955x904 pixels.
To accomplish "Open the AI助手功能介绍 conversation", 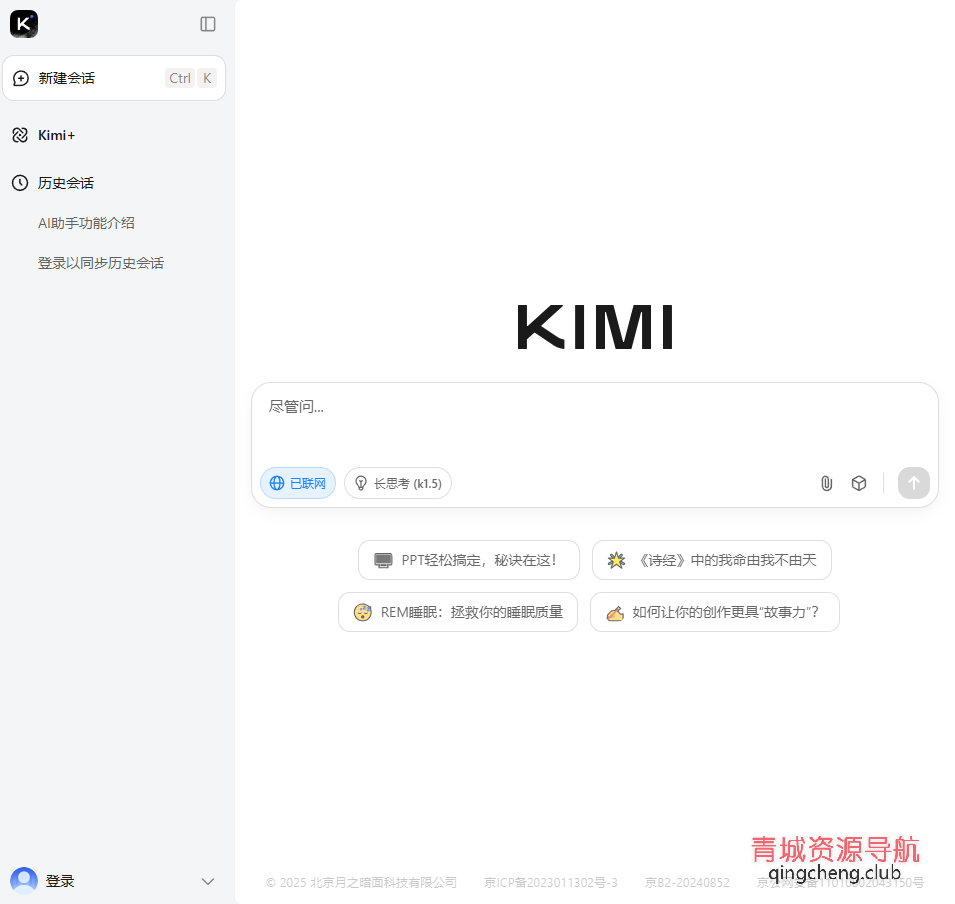I will (86, 222).
